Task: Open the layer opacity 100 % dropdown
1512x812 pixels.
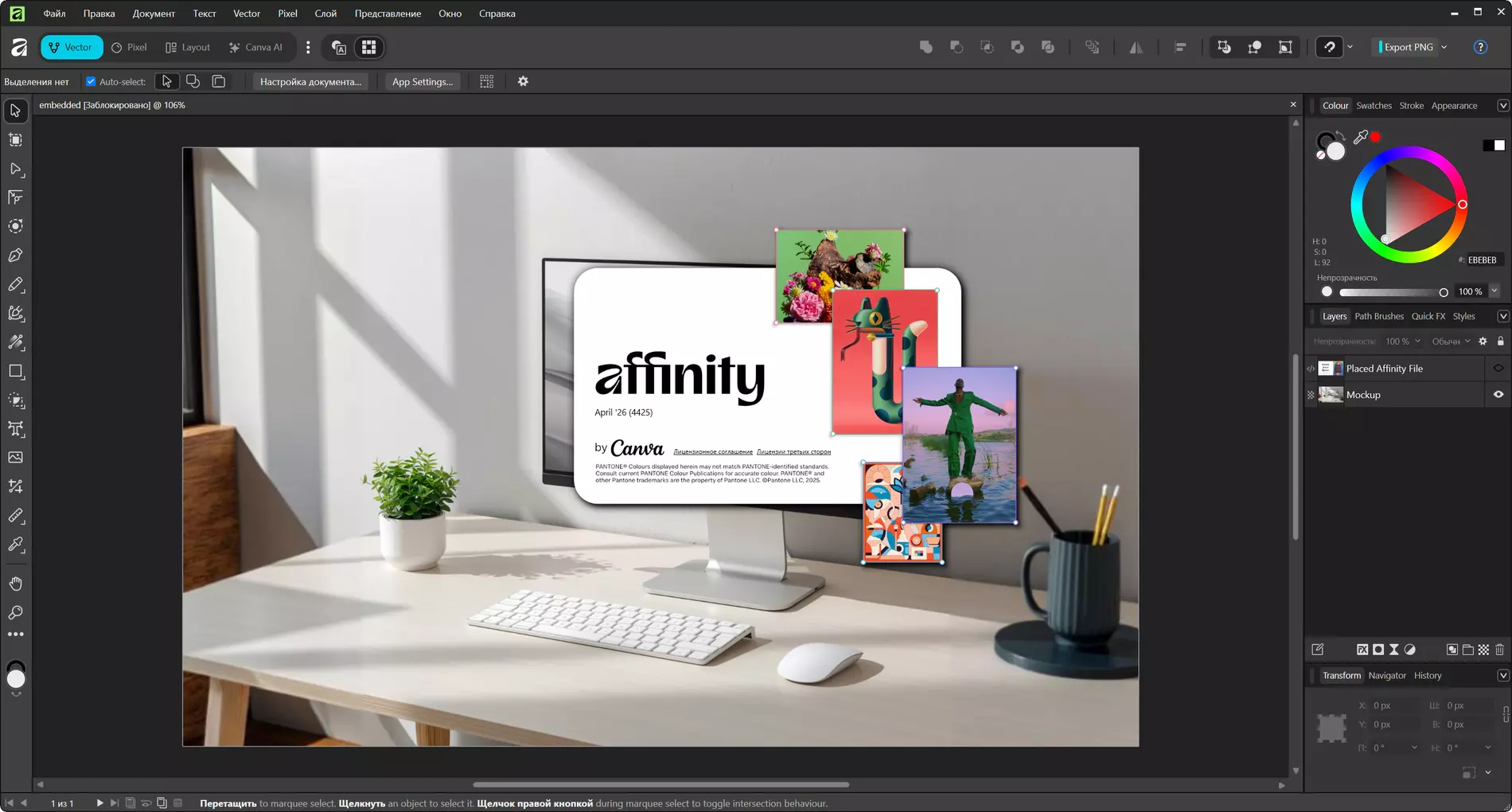Action: (1402, 342)
